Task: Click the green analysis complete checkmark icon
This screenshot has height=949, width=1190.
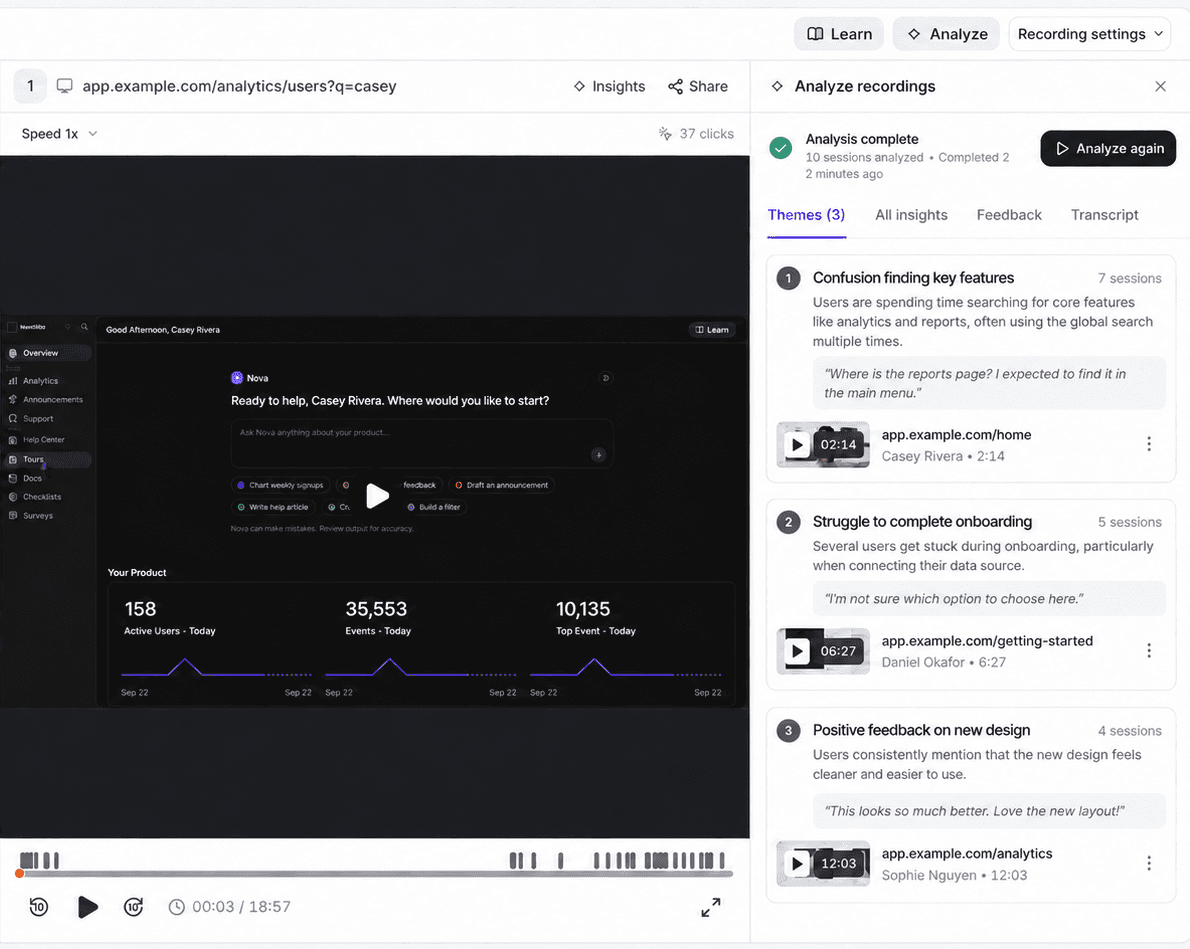Action: coord(780,148)
